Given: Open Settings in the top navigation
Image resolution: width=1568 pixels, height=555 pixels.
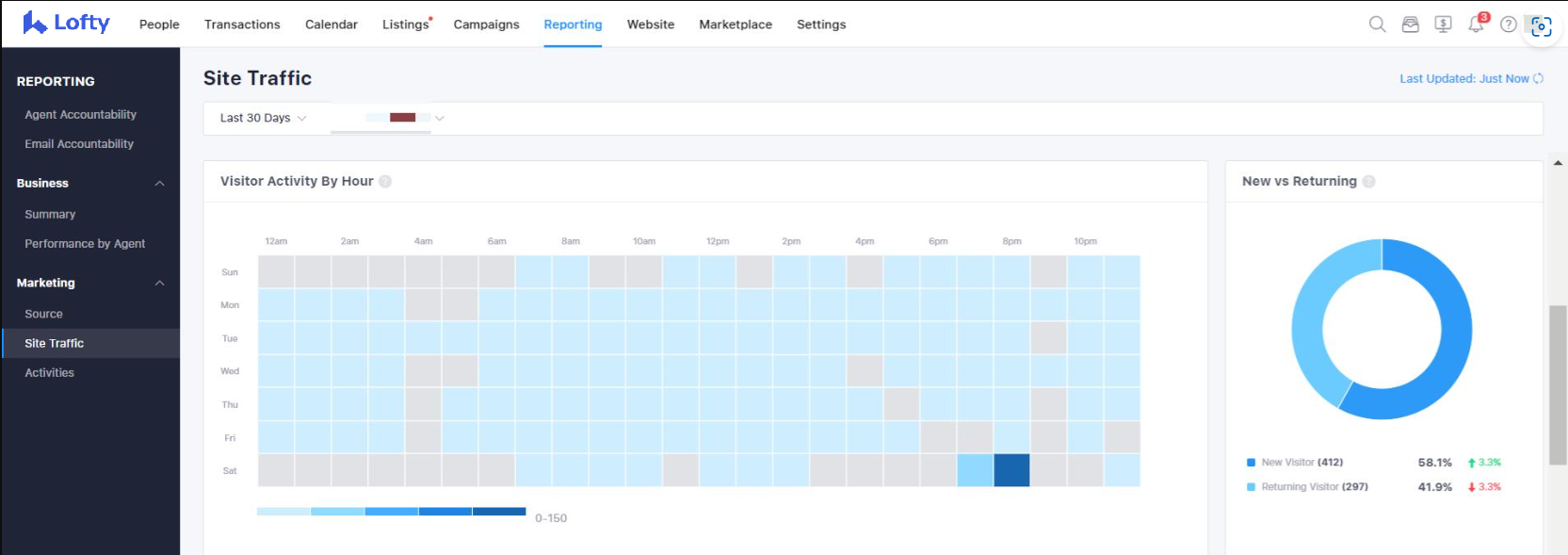Looking at the screenshot, I should [x=821, y=24].
